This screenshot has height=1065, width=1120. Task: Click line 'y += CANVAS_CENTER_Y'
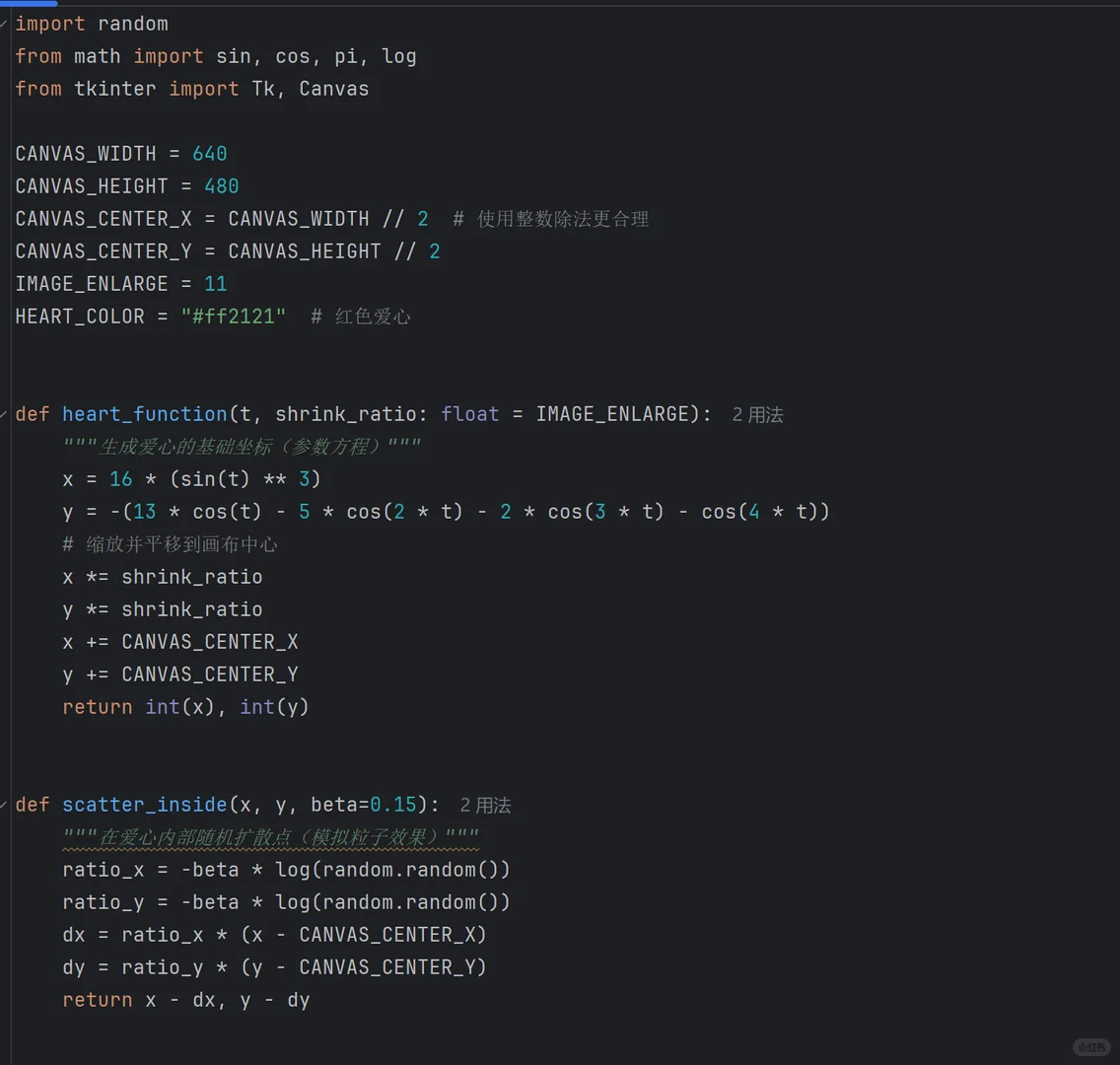[x=180, y=674]
